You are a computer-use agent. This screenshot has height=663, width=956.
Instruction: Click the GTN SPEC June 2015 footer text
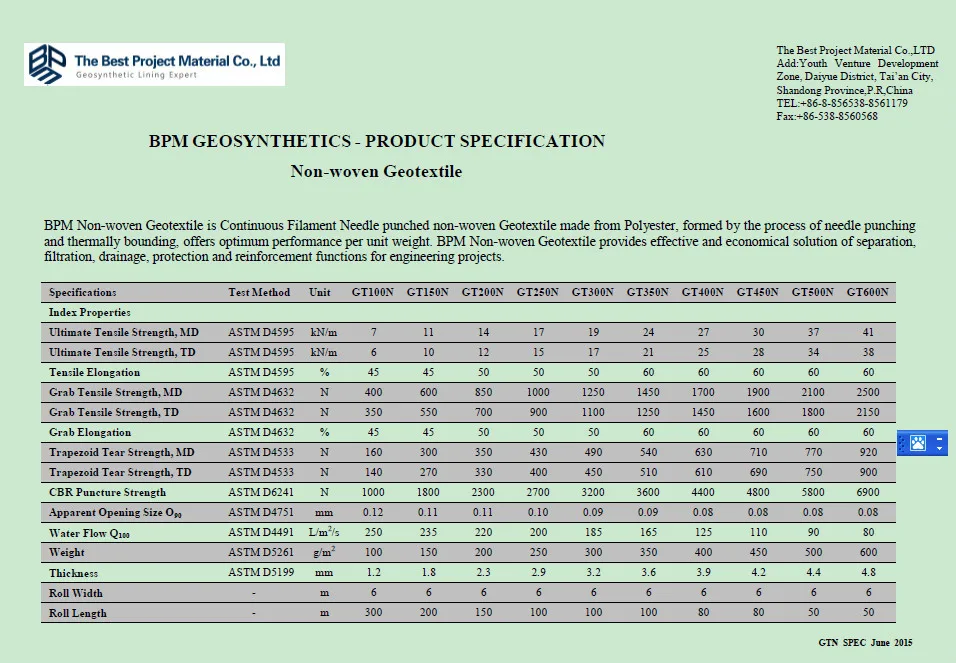pos(864,643)
